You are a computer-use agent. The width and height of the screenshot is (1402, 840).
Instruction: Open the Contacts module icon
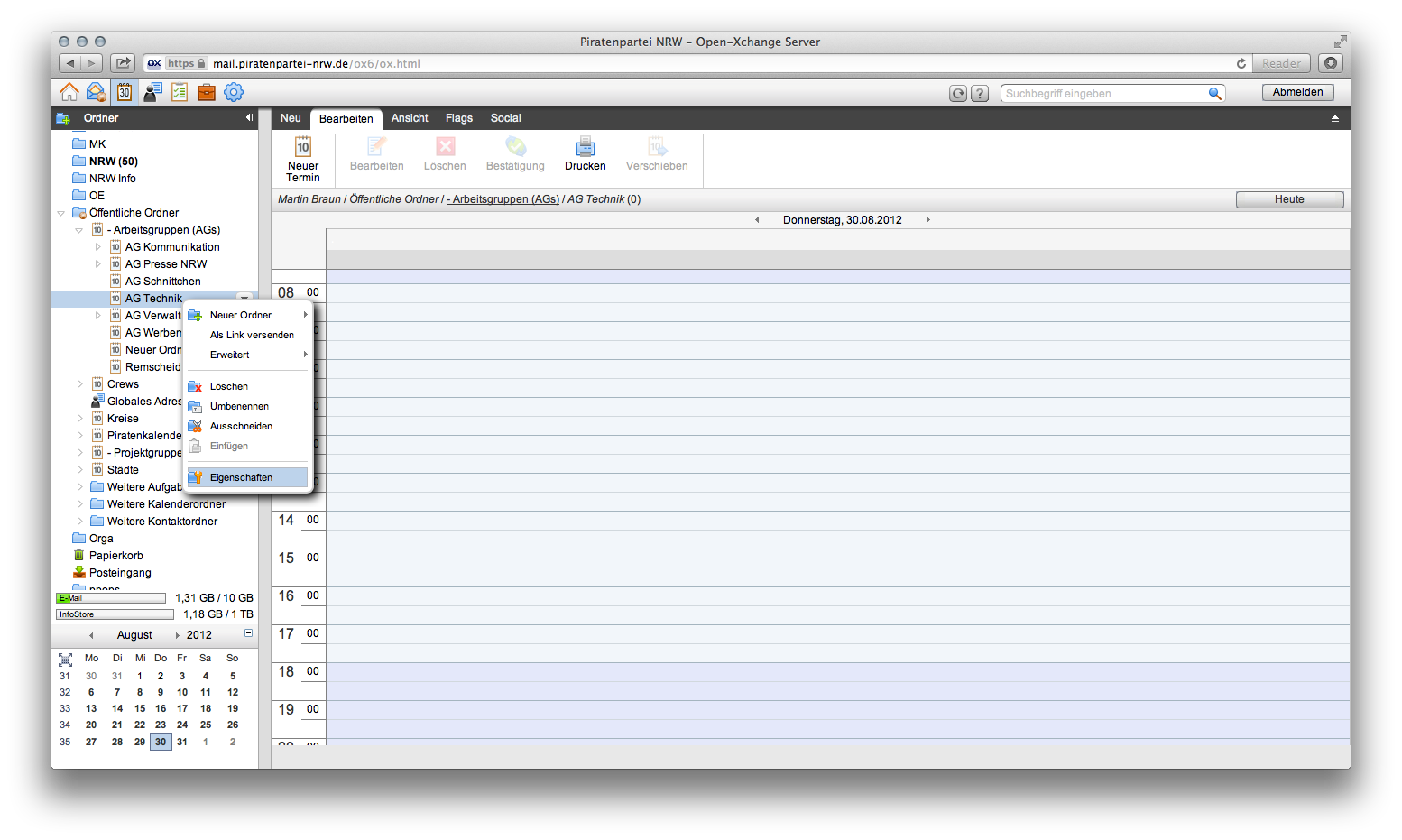pos(152,92)
